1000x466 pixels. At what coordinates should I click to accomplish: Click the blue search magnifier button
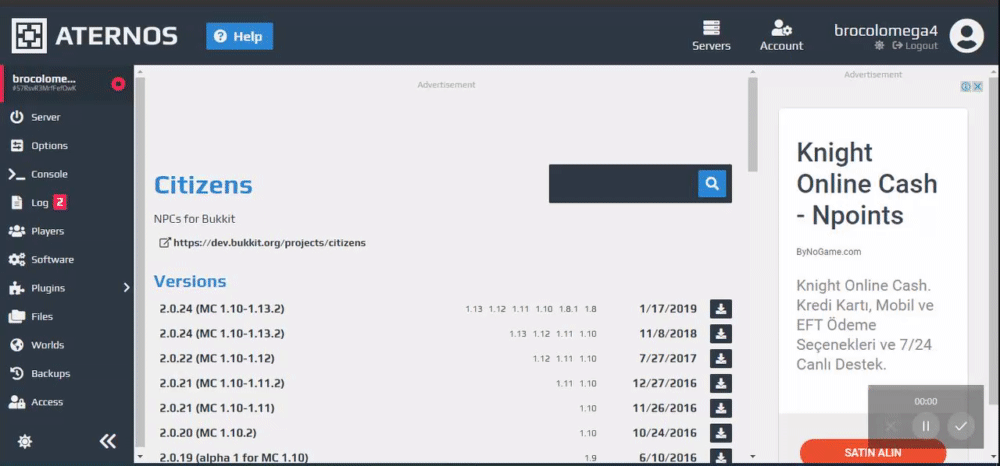pos(712,184)
